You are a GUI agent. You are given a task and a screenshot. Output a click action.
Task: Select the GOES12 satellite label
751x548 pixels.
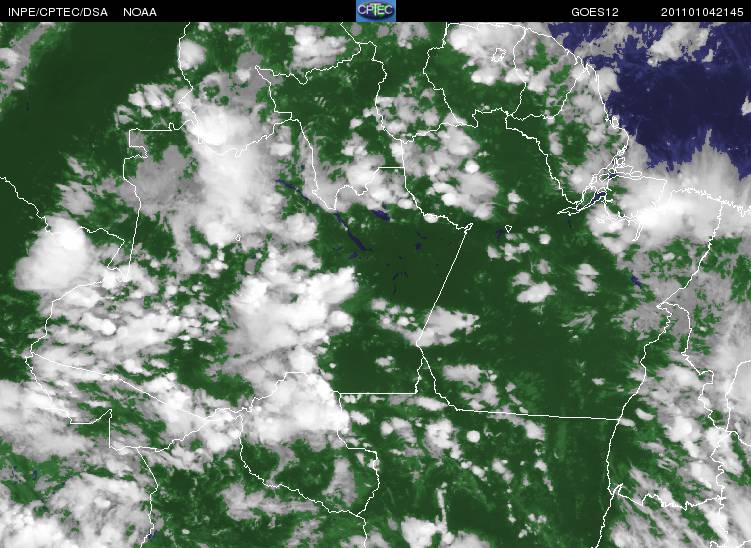(x=594, y=12)
